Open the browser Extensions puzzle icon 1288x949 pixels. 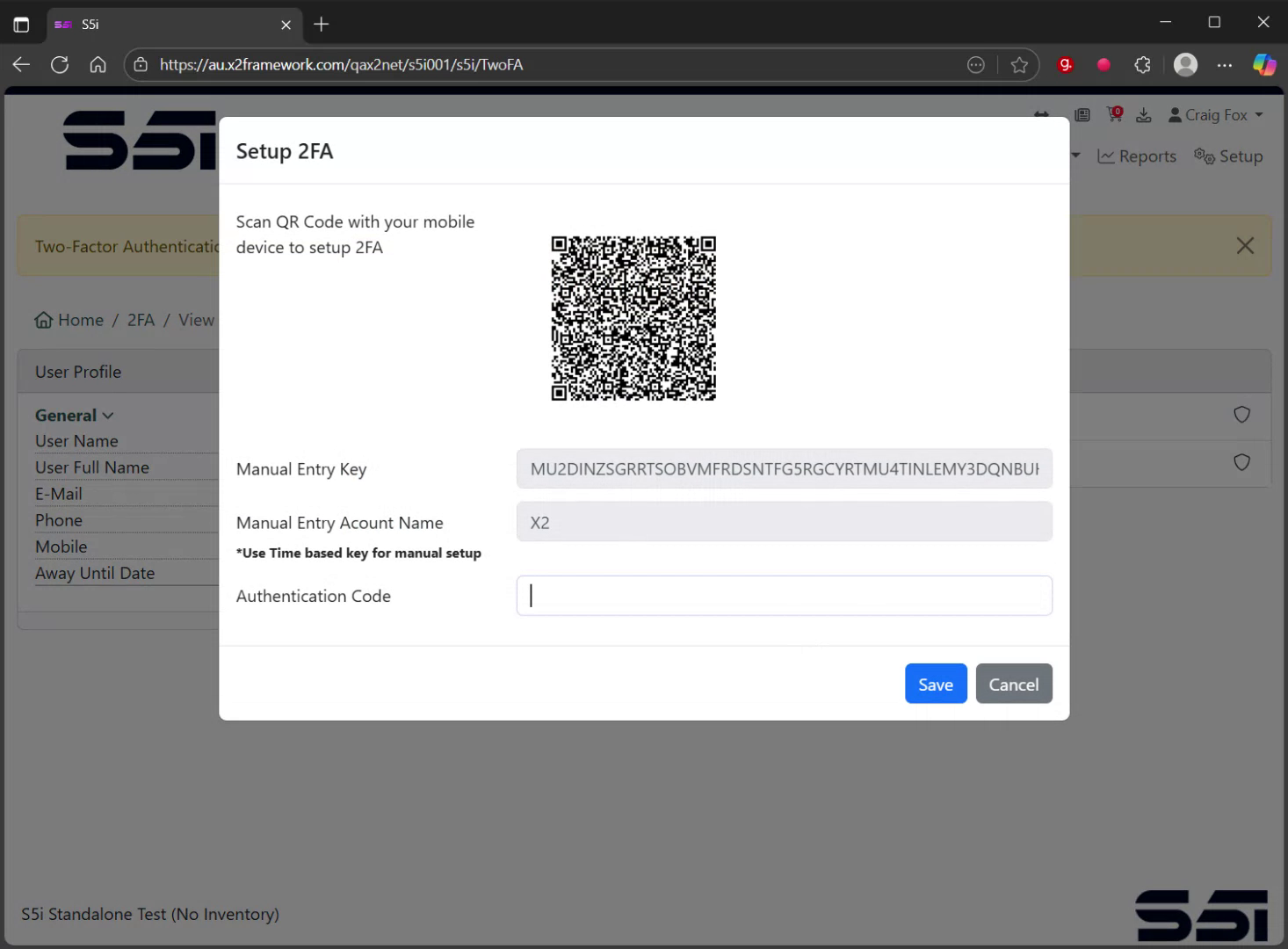tap(1142, 64)
